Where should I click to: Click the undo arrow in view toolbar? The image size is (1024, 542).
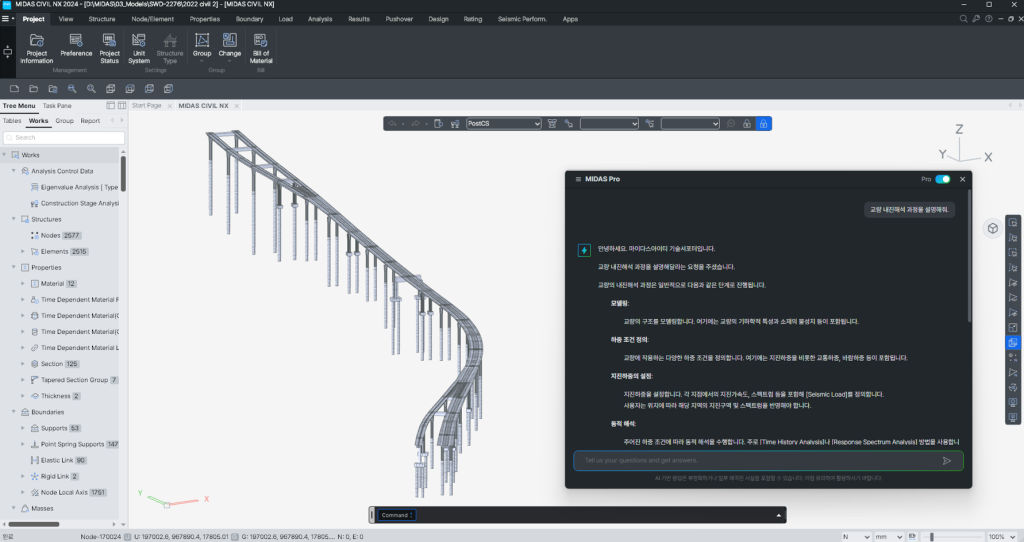tap(392, 123)
